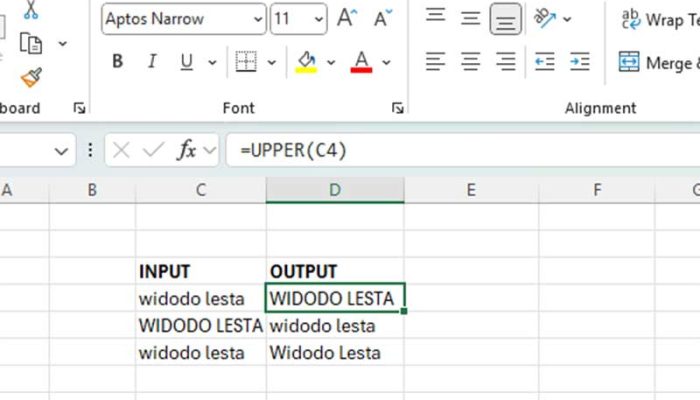Open the Clipboard dialog launcher

coord(79,108)
